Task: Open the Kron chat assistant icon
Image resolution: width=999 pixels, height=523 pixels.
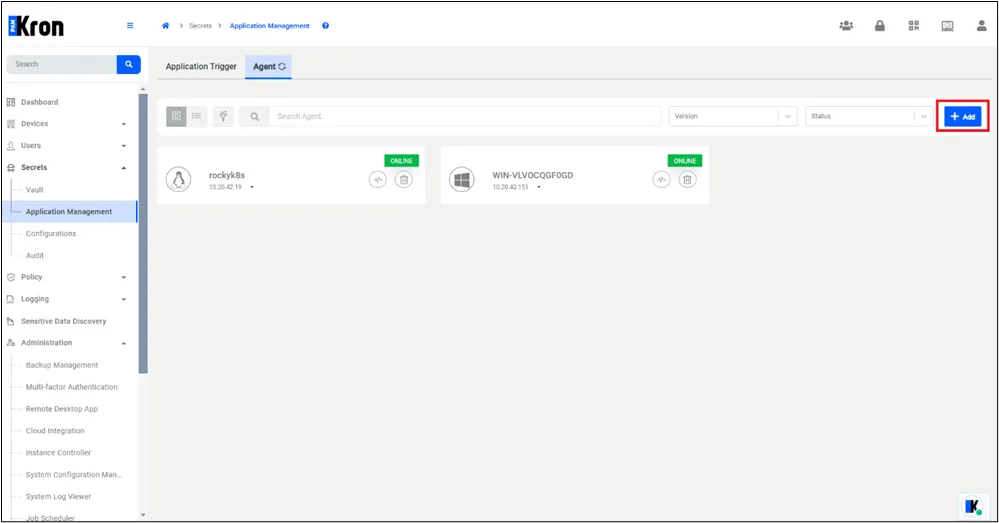Action: click(x=972, y=506)
